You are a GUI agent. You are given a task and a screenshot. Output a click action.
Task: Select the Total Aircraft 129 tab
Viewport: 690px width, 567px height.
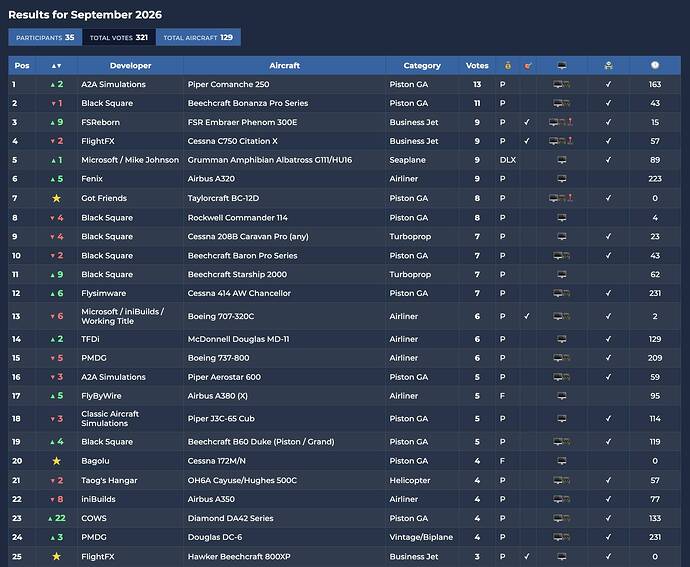[x=198, y=37]
